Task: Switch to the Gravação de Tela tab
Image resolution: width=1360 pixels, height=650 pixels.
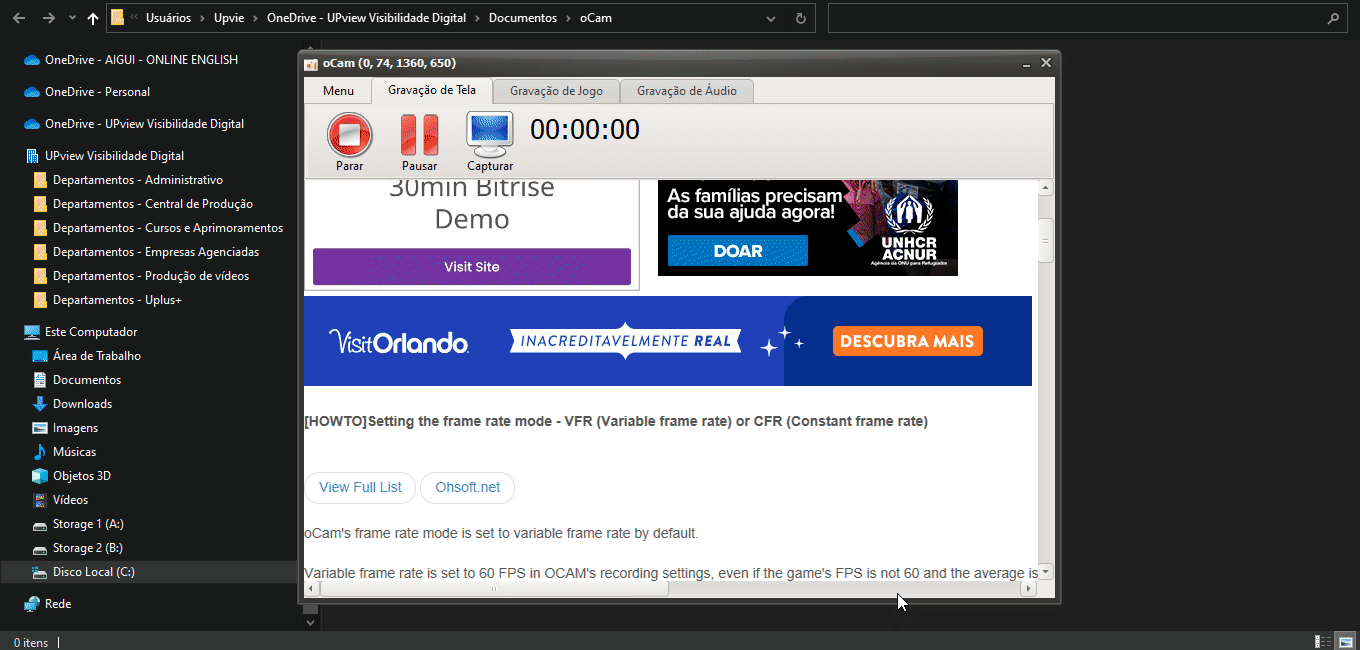Action: coord(432,90)
